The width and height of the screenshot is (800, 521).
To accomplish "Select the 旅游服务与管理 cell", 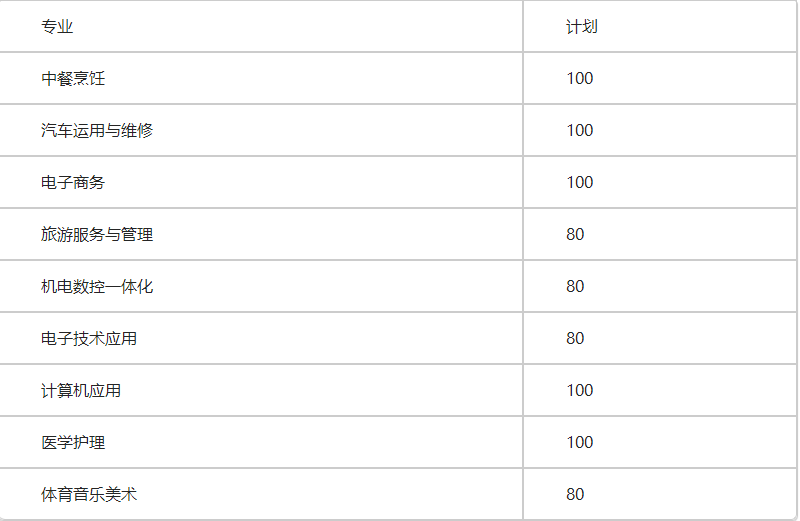I will click(97, 235).
